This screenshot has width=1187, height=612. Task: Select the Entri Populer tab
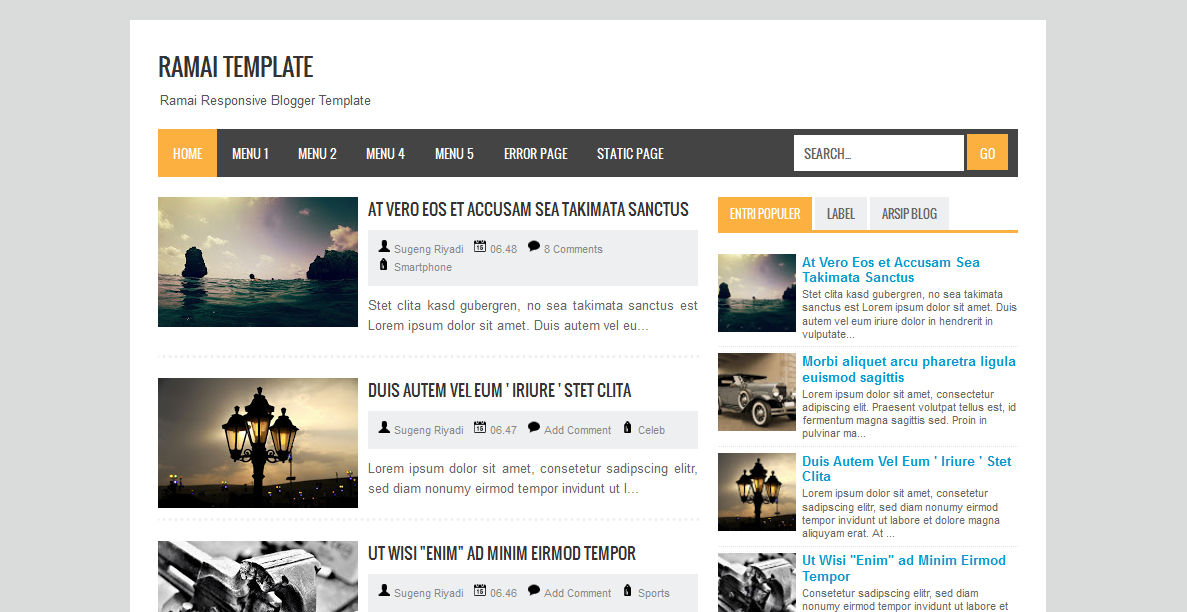[765, 214]
